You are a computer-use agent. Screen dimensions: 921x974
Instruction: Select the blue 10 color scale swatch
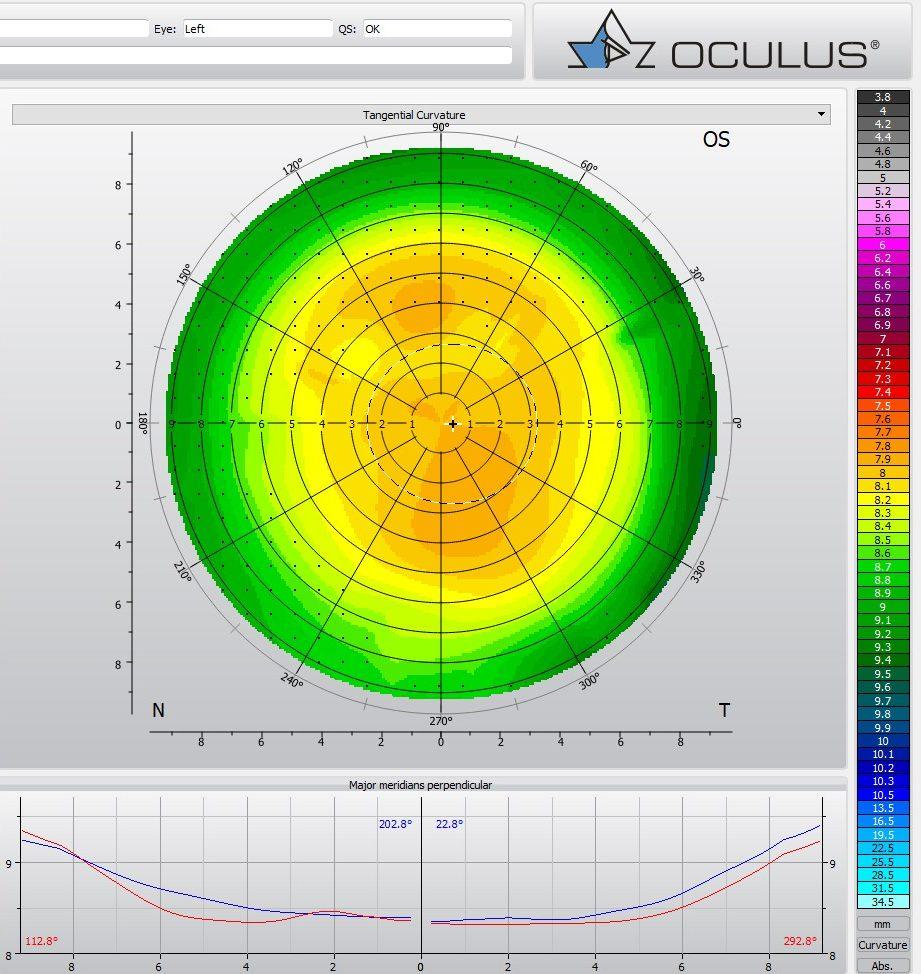[x=882, y=741]
